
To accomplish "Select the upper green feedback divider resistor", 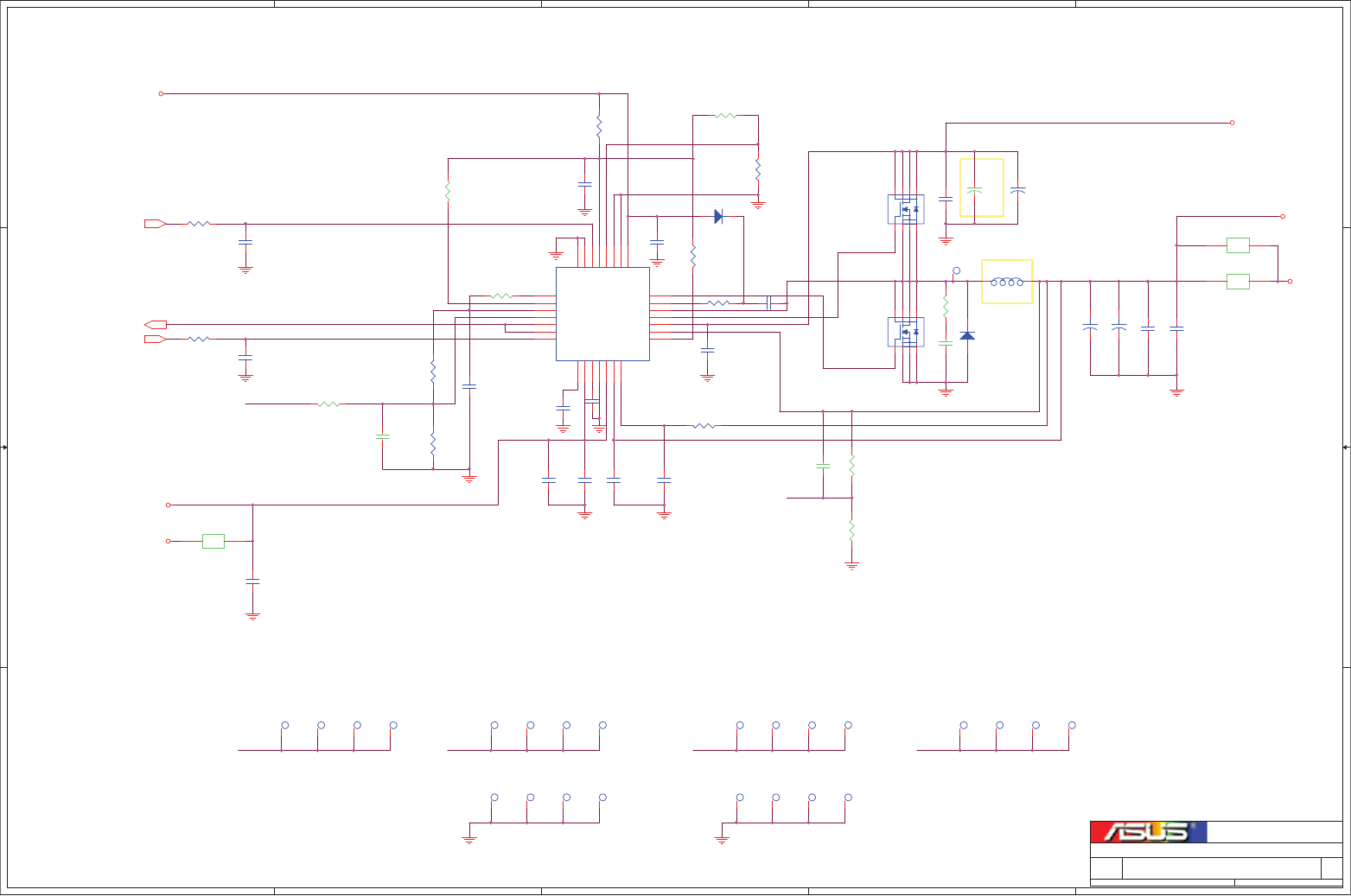I will coord(851,466).
